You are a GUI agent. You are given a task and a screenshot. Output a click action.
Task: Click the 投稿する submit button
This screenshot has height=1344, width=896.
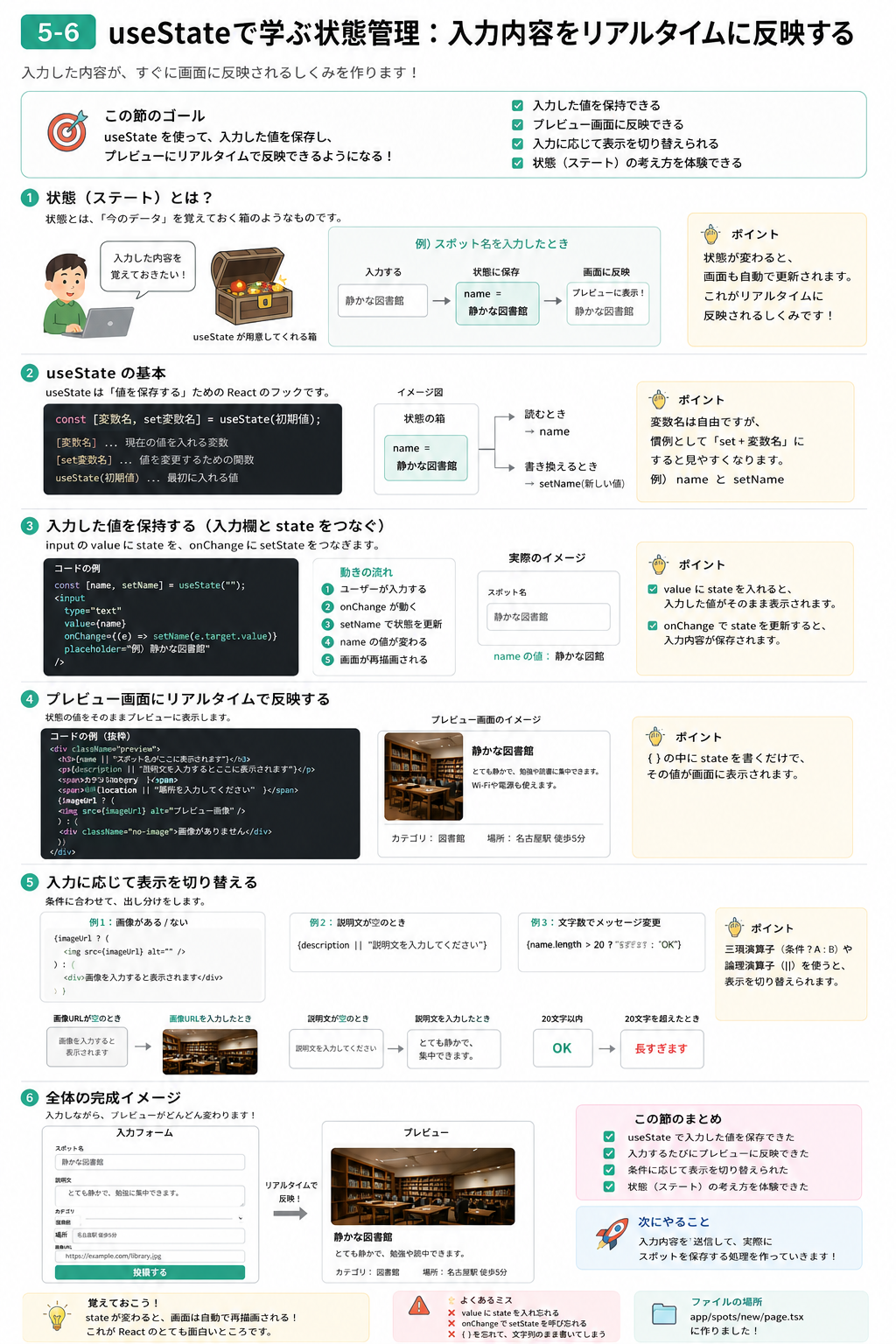point(150,1272)
